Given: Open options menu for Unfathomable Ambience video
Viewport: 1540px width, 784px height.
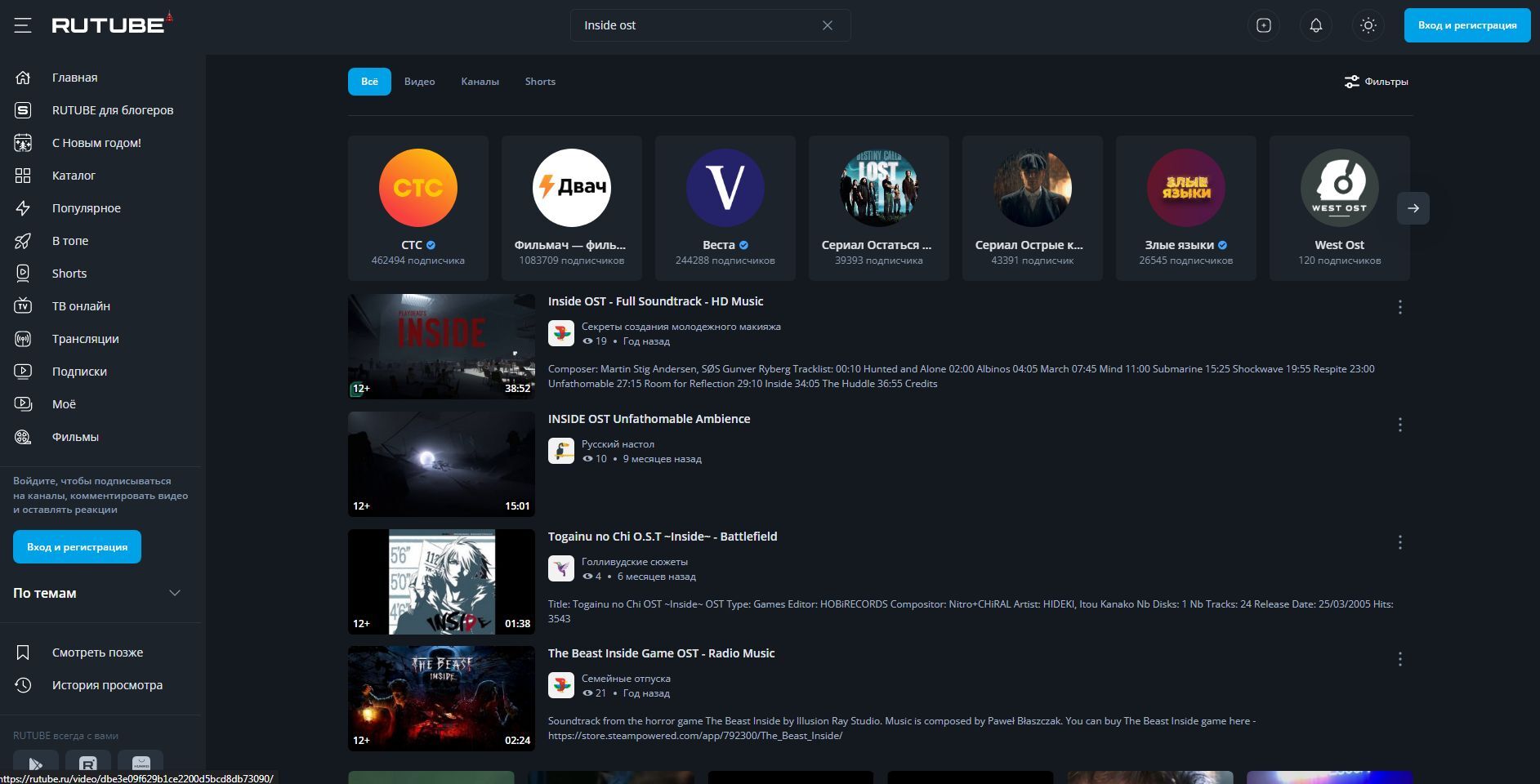Looking at the screenshot, I should click(1400, 425).
